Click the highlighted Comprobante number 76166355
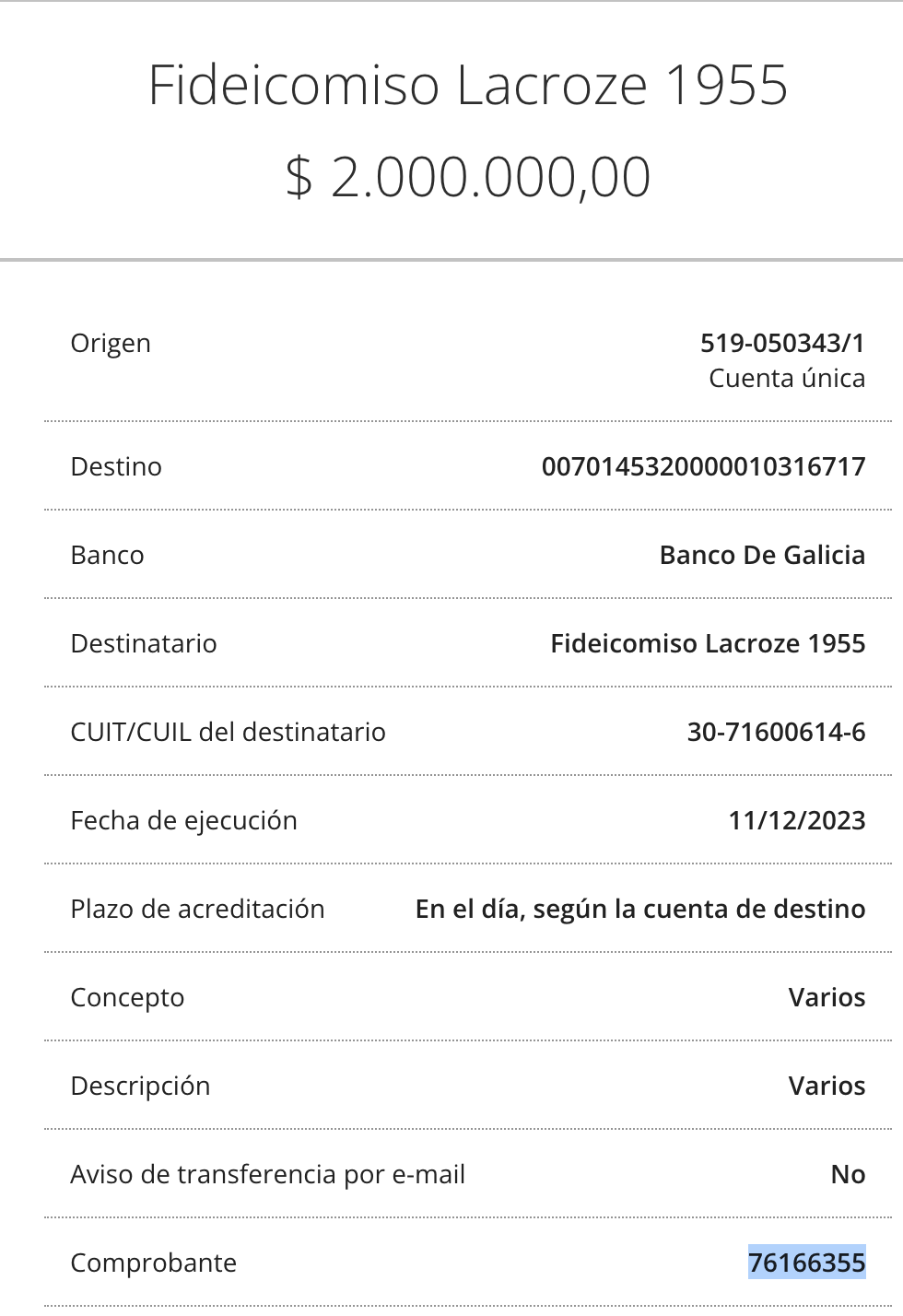The width and height of the screenshot is (903, 1316). click(x=806, y=1263)
